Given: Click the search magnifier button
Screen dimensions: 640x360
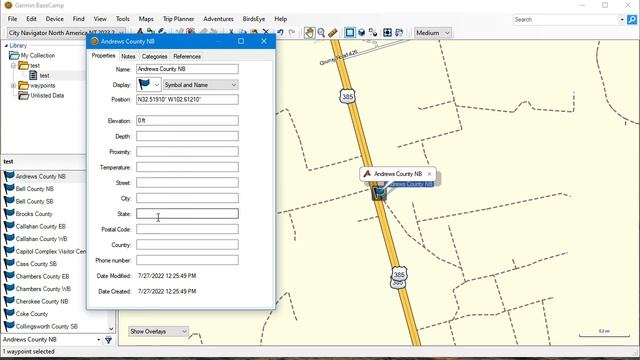Looking at the screenshot, I should pos(632,19).
